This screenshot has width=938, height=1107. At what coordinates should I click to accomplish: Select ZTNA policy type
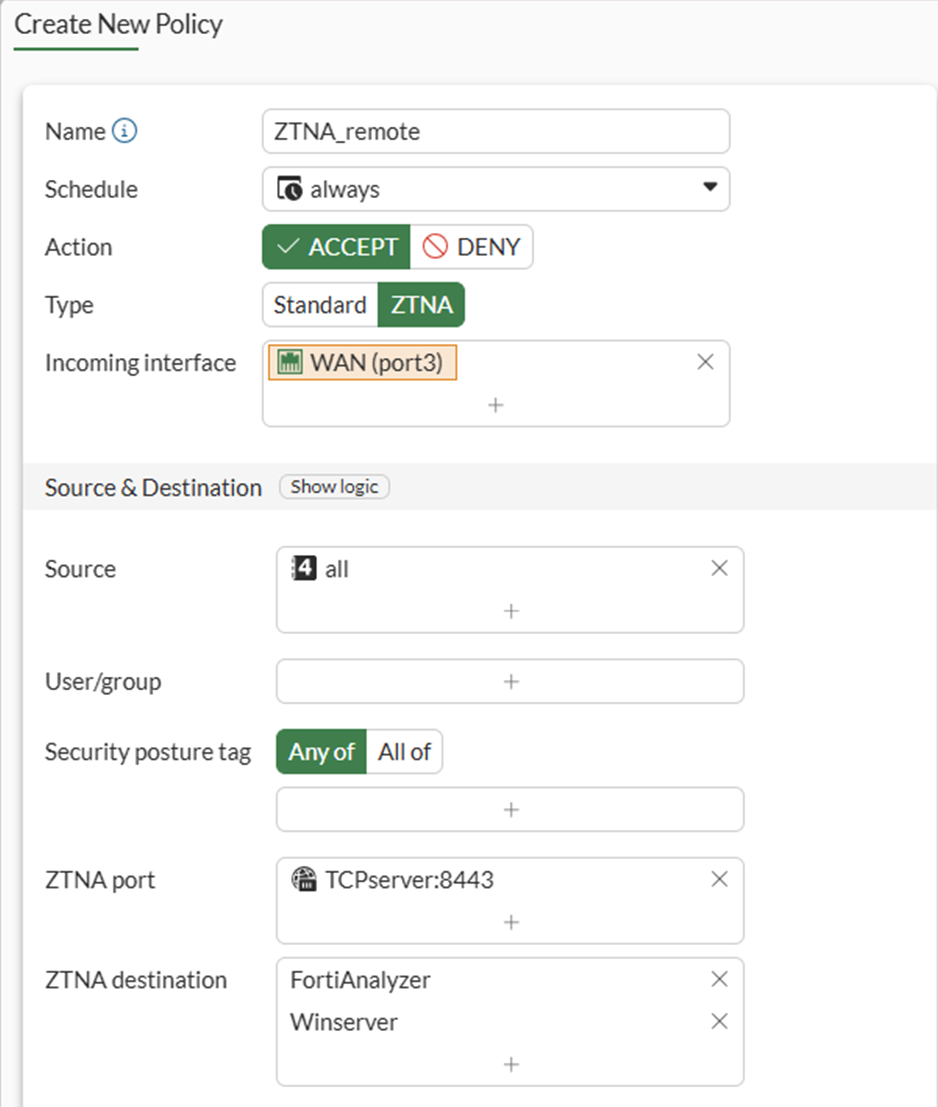[421, 305]
